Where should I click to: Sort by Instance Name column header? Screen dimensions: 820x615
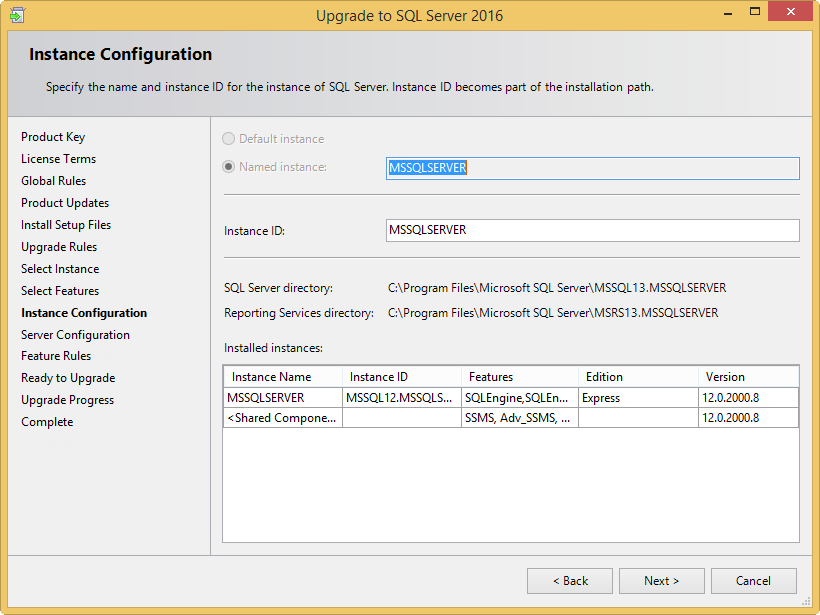[x=283, y=377]
